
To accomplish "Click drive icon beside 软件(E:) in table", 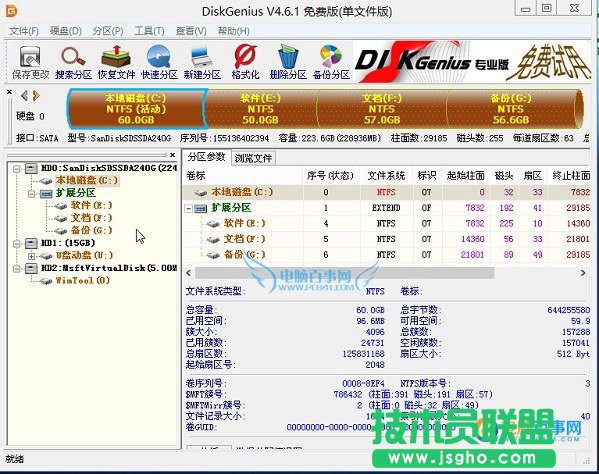I will 213,224.
